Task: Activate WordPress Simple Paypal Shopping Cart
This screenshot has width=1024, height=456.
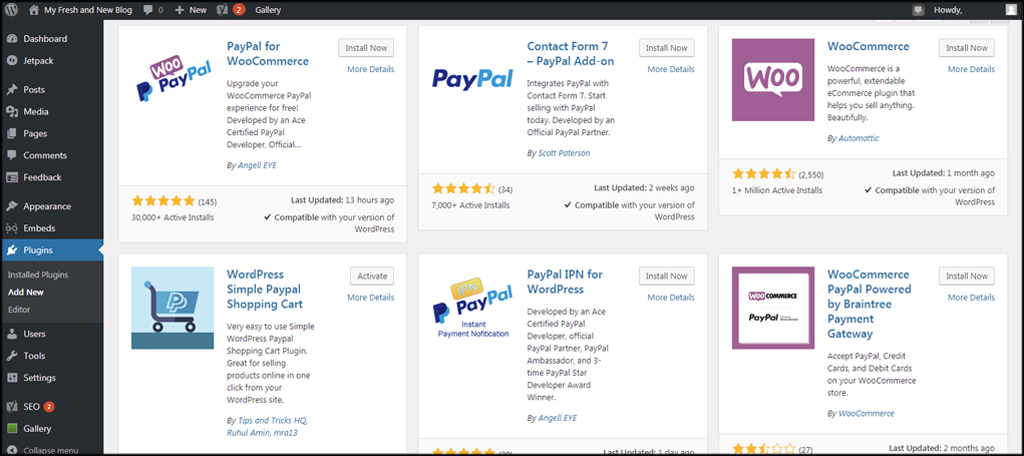Action: [372, 276]
